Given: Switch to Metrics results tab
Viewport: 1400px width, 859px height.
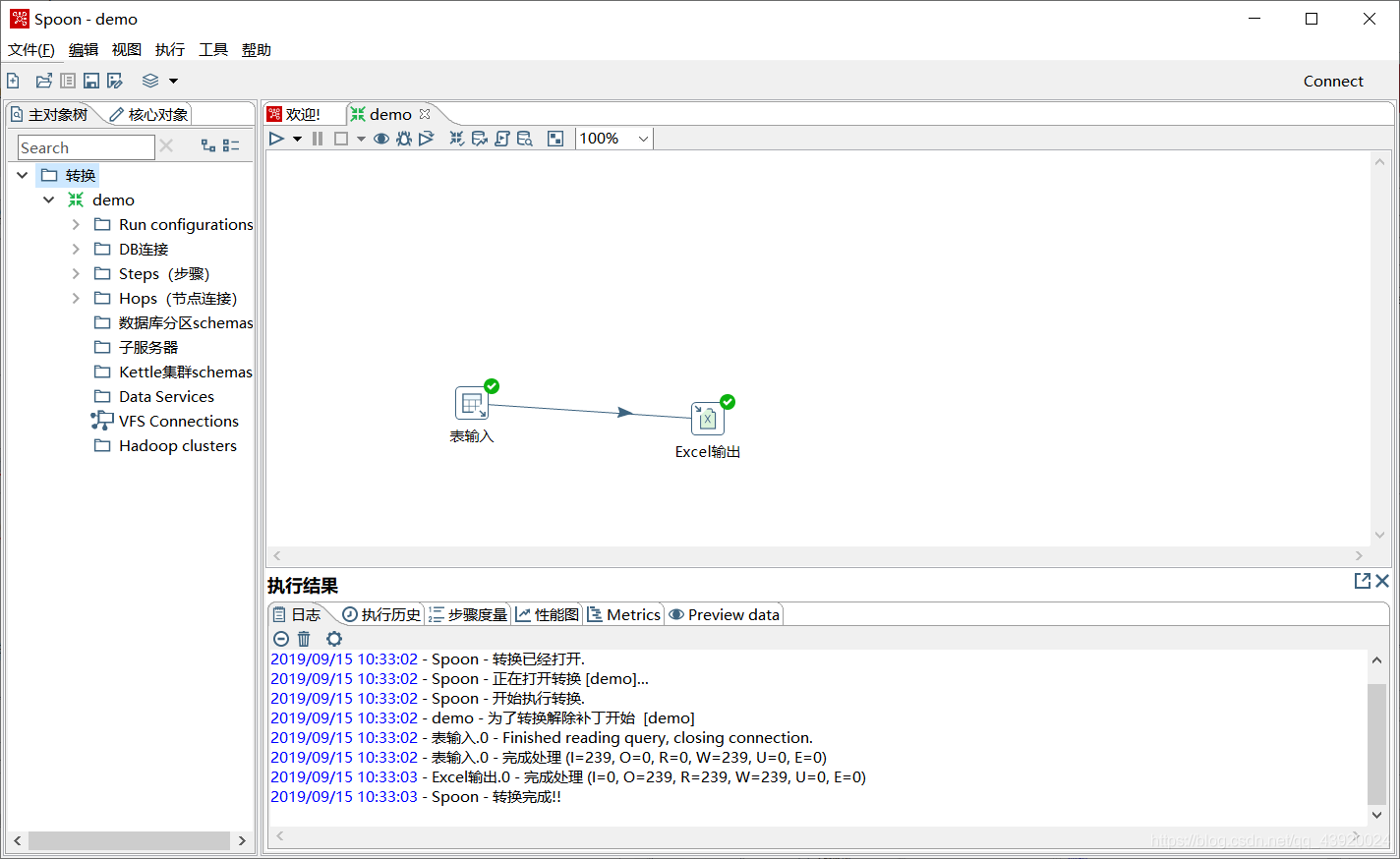Looking at the screenshot, I should (624, 614).
